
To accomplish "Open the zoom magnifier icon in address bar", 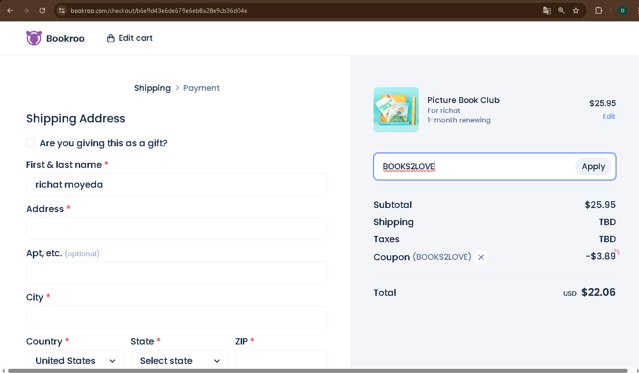I will (561, 11).
